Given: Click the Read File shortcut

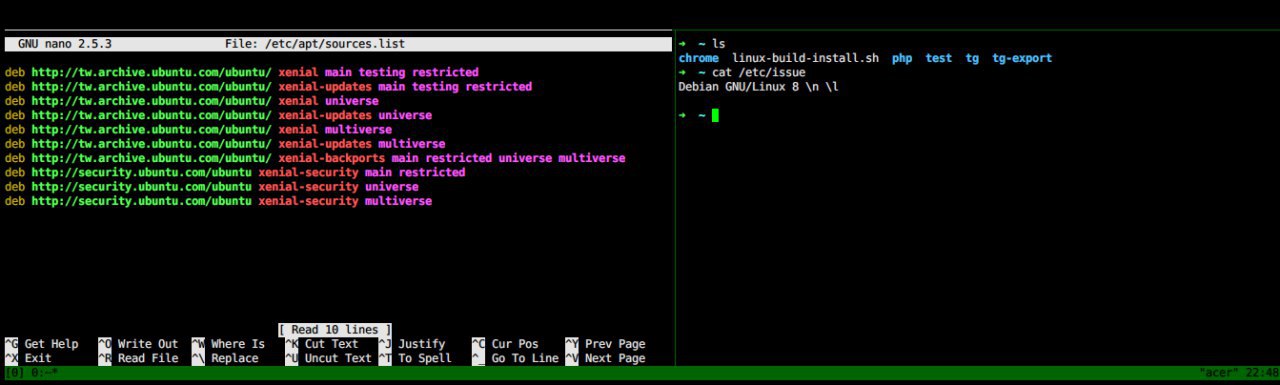Looking at the screenshot, I should point(138,358).
